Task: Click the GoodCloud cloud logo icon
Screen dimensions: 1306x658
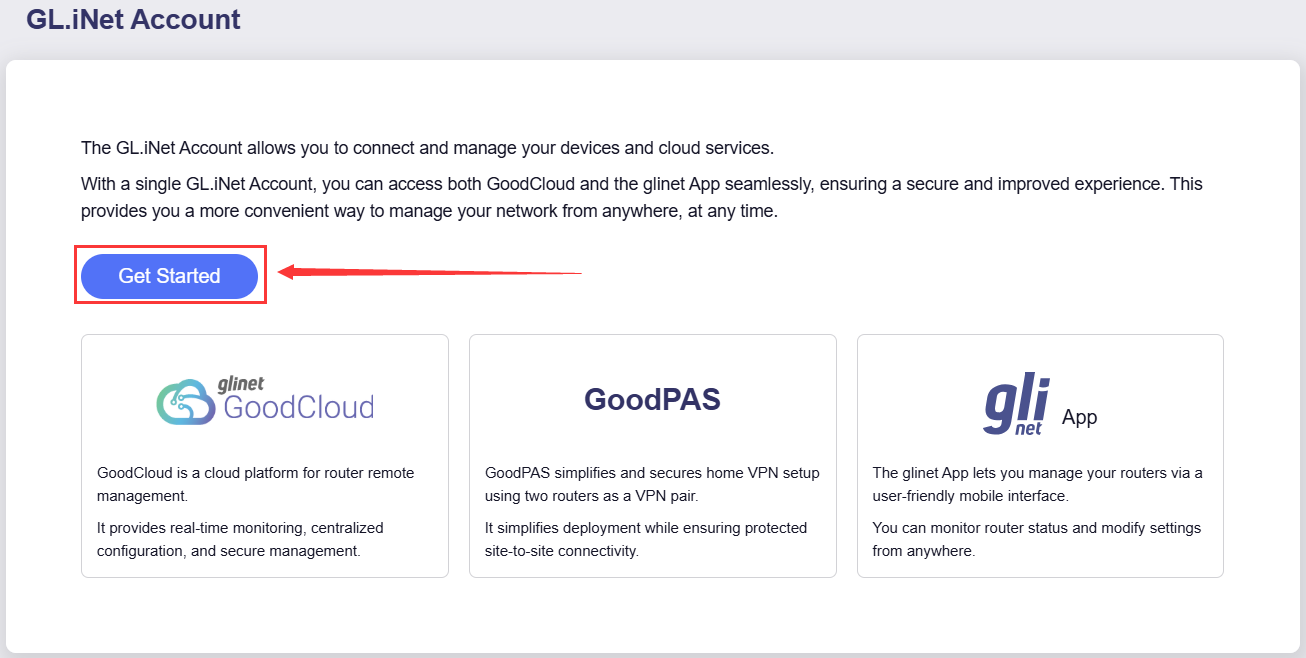Action: point(185,402)
